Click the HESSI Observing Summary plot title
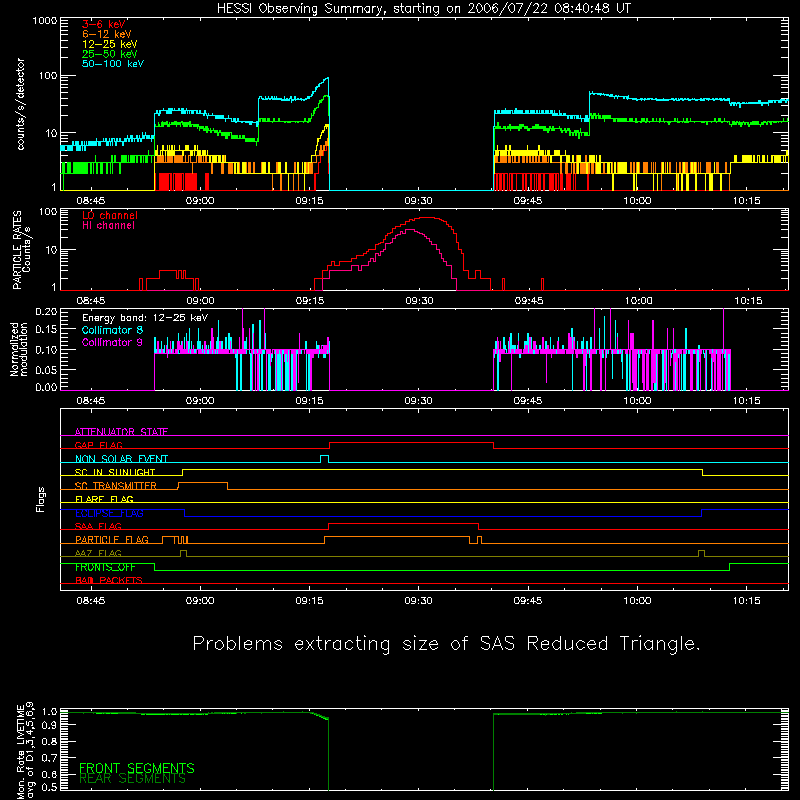Viewport: 800px width, 800px height. click(x=423, y=9)
